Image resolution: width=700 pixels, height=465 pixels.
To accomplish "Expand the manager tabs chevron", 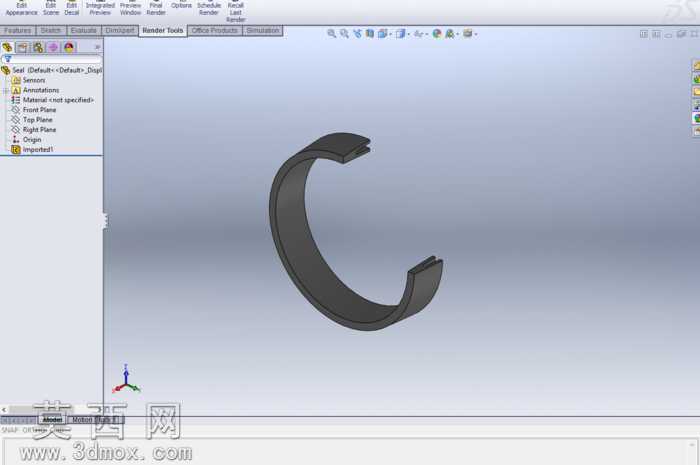I will [97, 47].
